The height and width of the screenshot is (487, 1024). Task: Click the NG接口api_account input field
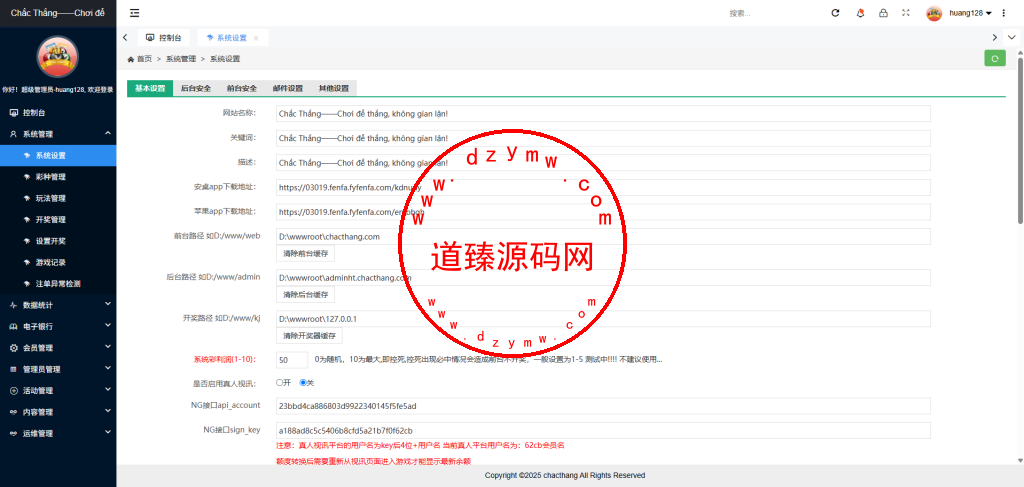click(x=603, y=406)
